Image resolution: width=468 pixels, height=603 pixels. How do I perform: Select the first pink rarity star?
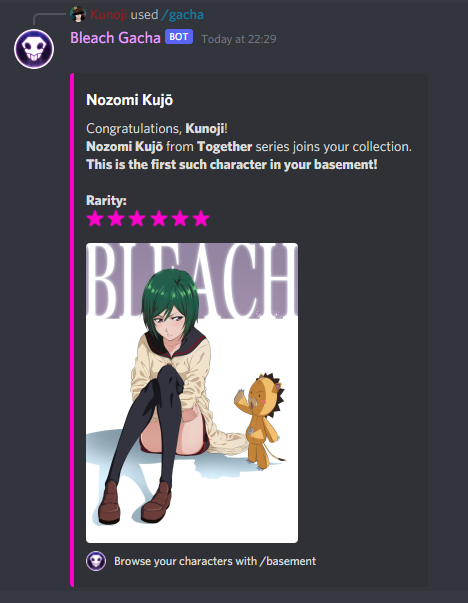pyautogui.click(x=95, y=219)
